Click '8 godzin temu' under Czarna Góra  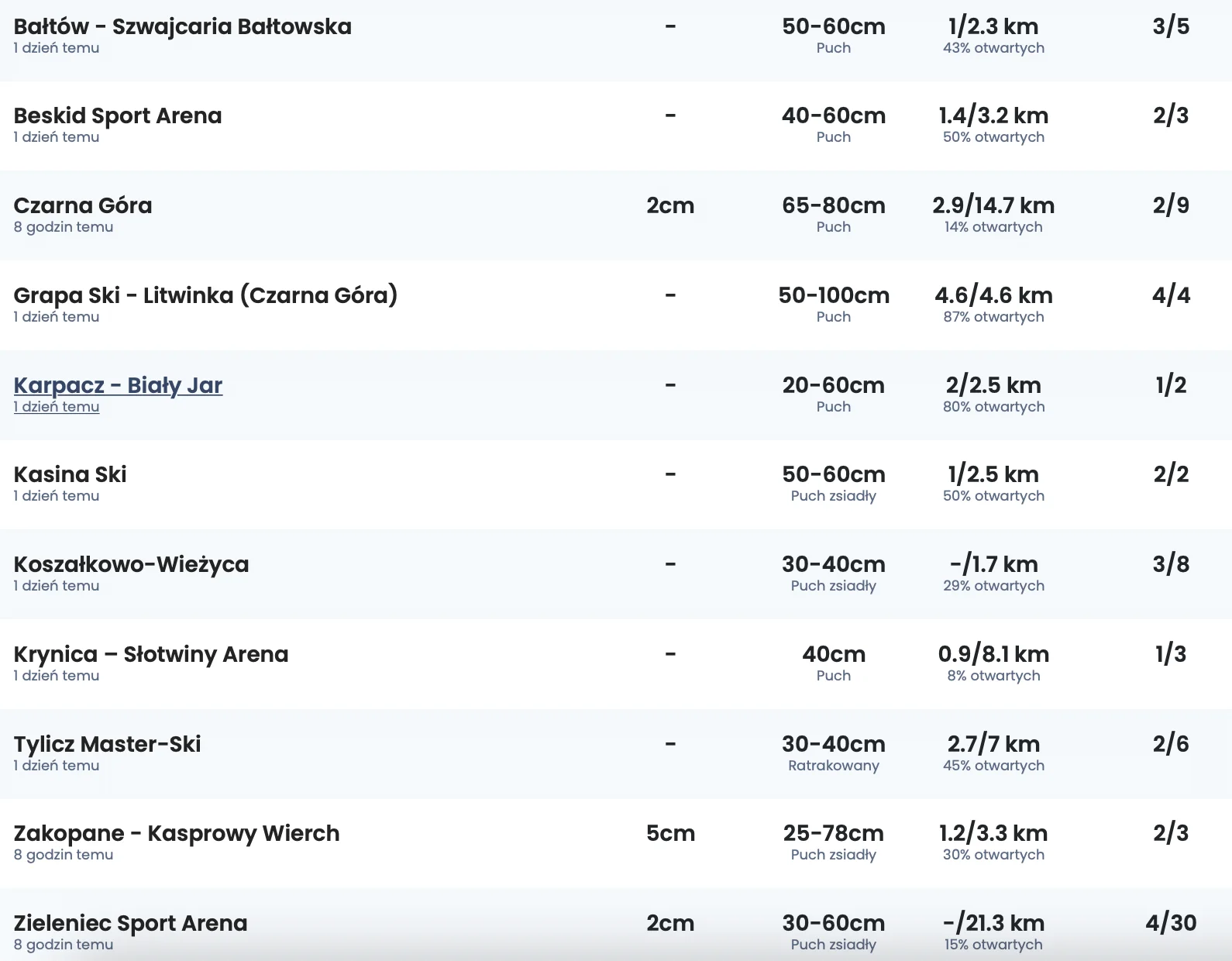pos(64,227)
